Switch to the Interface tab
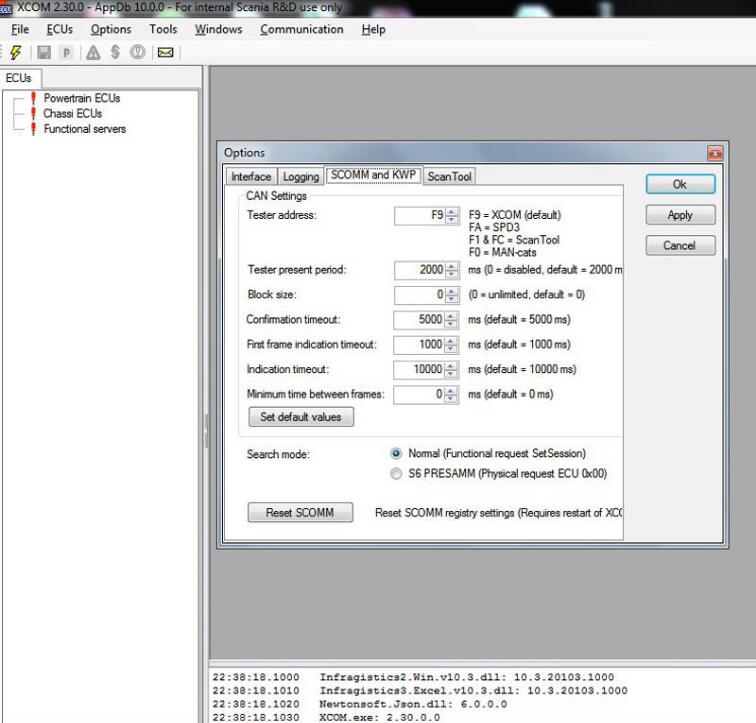Image resolution: width=756 pixels, height=723 pixels. click(x=251, y=177)
